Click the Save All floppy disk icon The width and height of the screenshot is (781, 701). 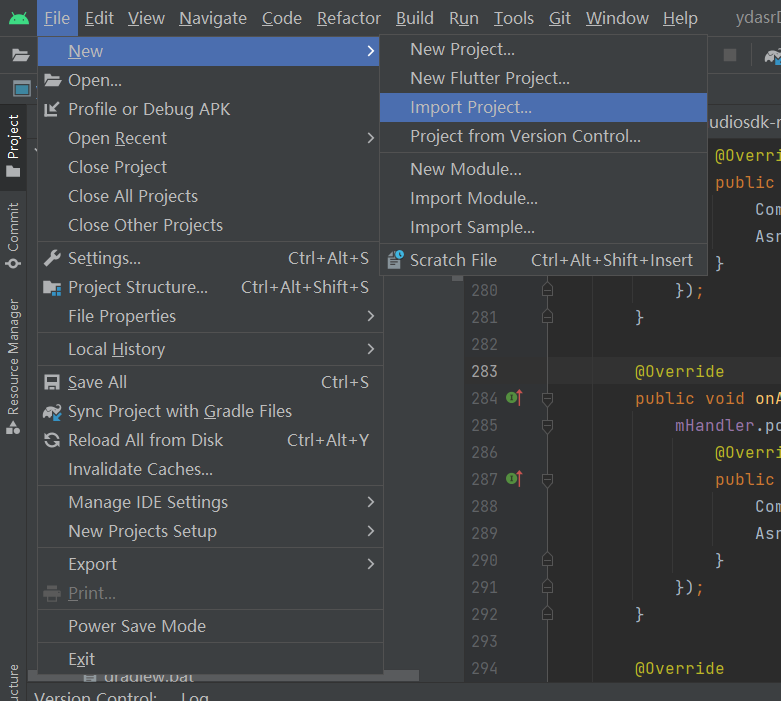52,382
